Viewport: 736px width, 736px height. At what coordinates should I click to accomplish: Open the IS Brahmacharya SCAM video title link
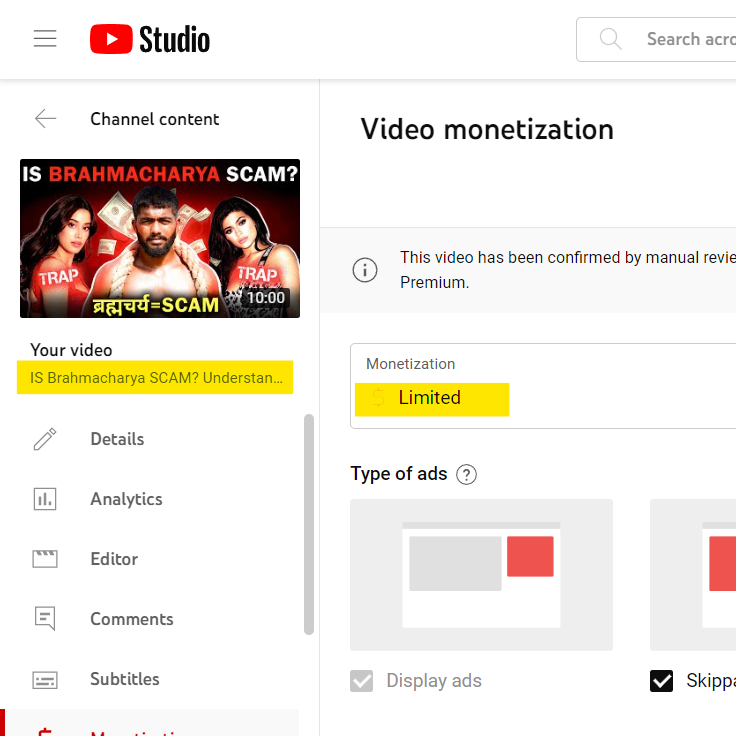pyautogui.click(x=156, y=378)
